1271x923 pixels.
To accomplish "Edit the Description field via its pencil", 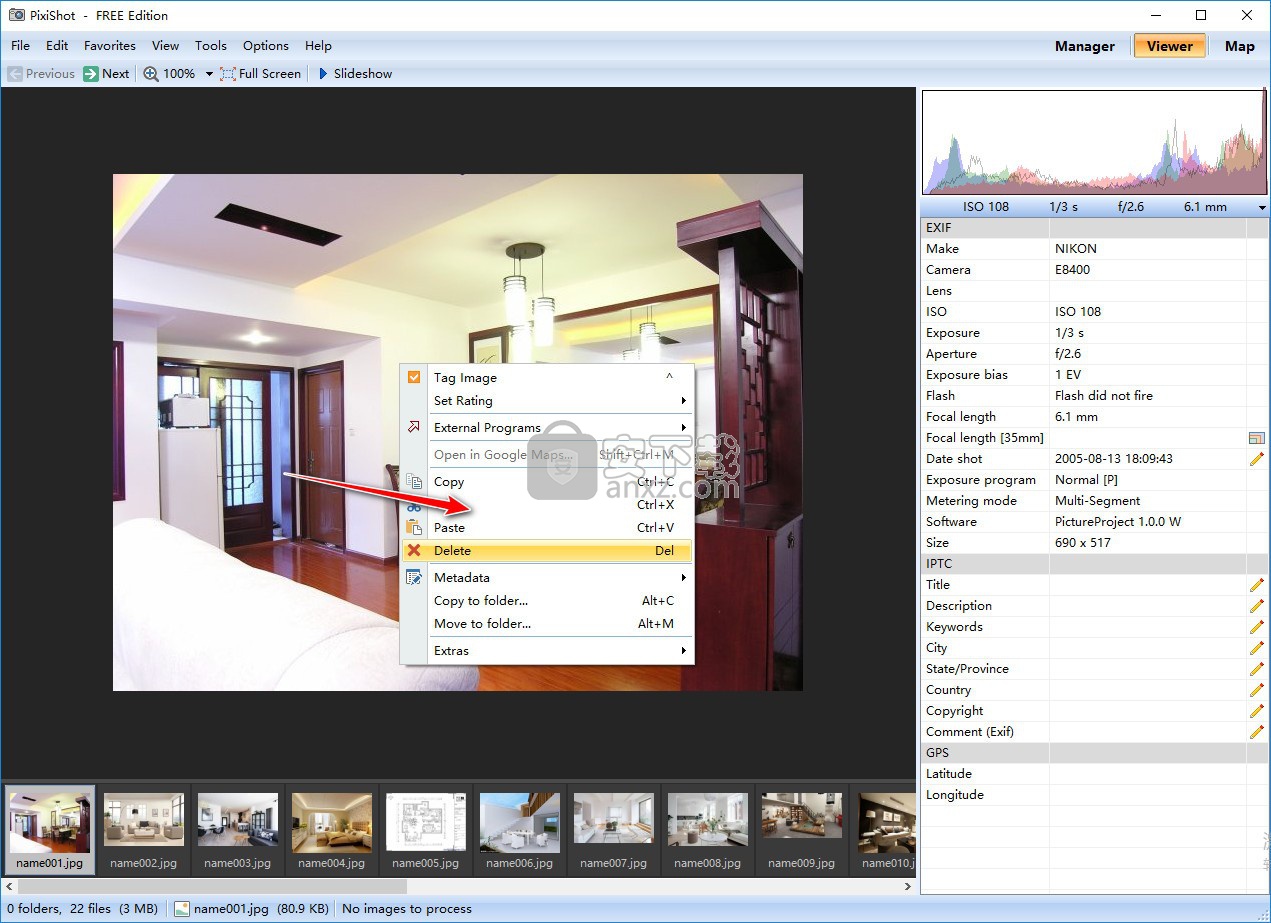I will click(1257, 606).
